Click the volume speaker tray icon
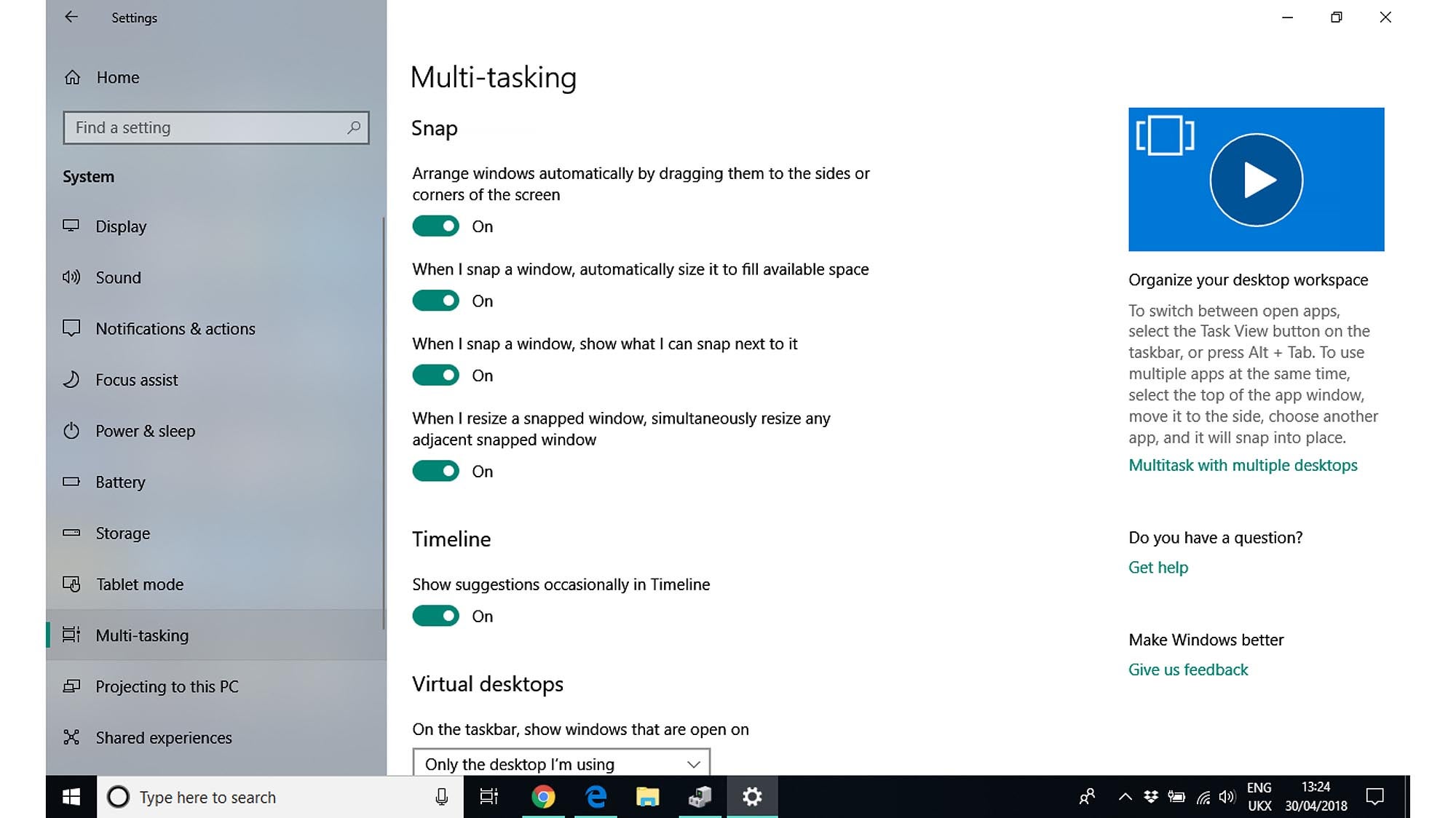Screen dimensions: 1456x818 point(1227,797)
